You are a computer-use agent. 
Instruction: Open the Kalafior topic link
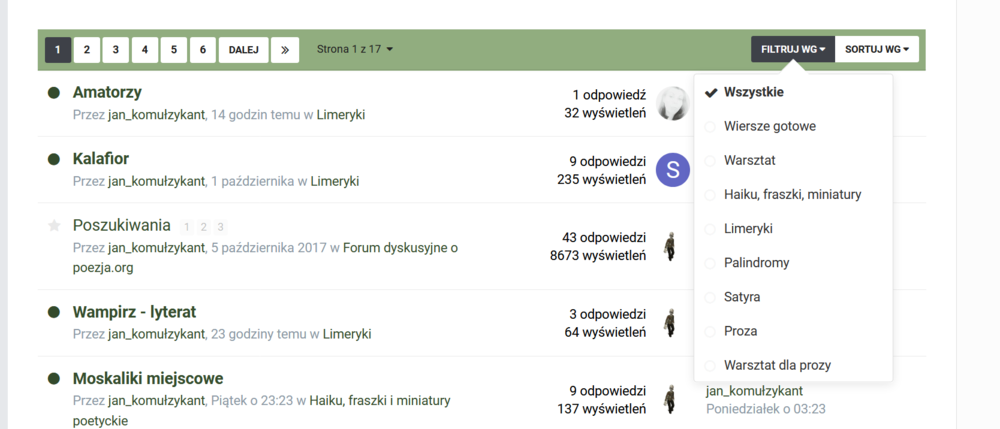click(101, 159)
